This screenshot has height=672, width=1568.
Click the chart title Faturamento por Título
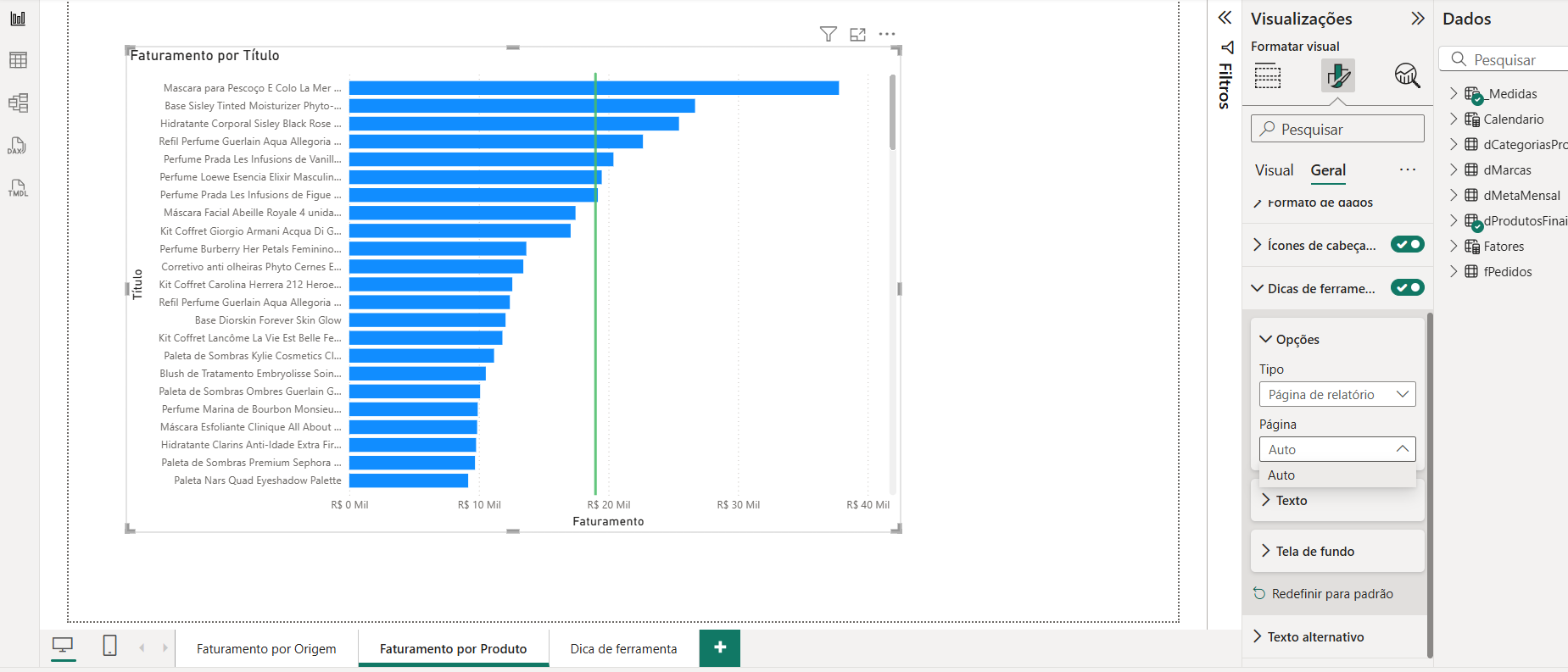tap(204, 55)
